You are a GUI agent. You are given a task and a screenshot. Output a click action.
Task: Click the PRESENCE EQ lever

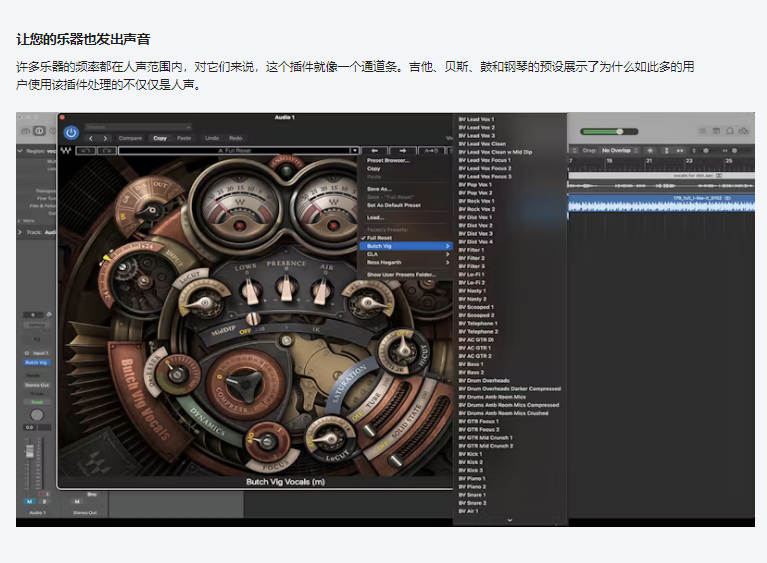point(286,290)
